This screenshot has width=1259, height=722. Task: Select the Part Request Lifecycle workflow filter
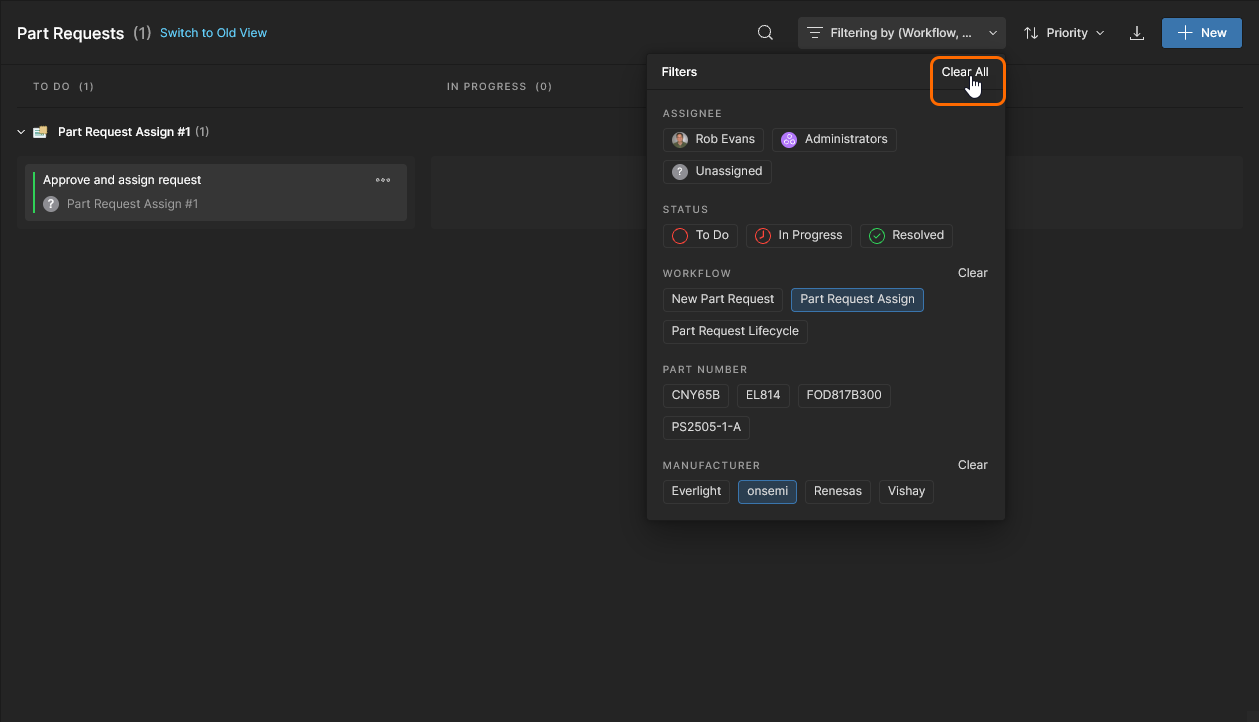(734, 331)
